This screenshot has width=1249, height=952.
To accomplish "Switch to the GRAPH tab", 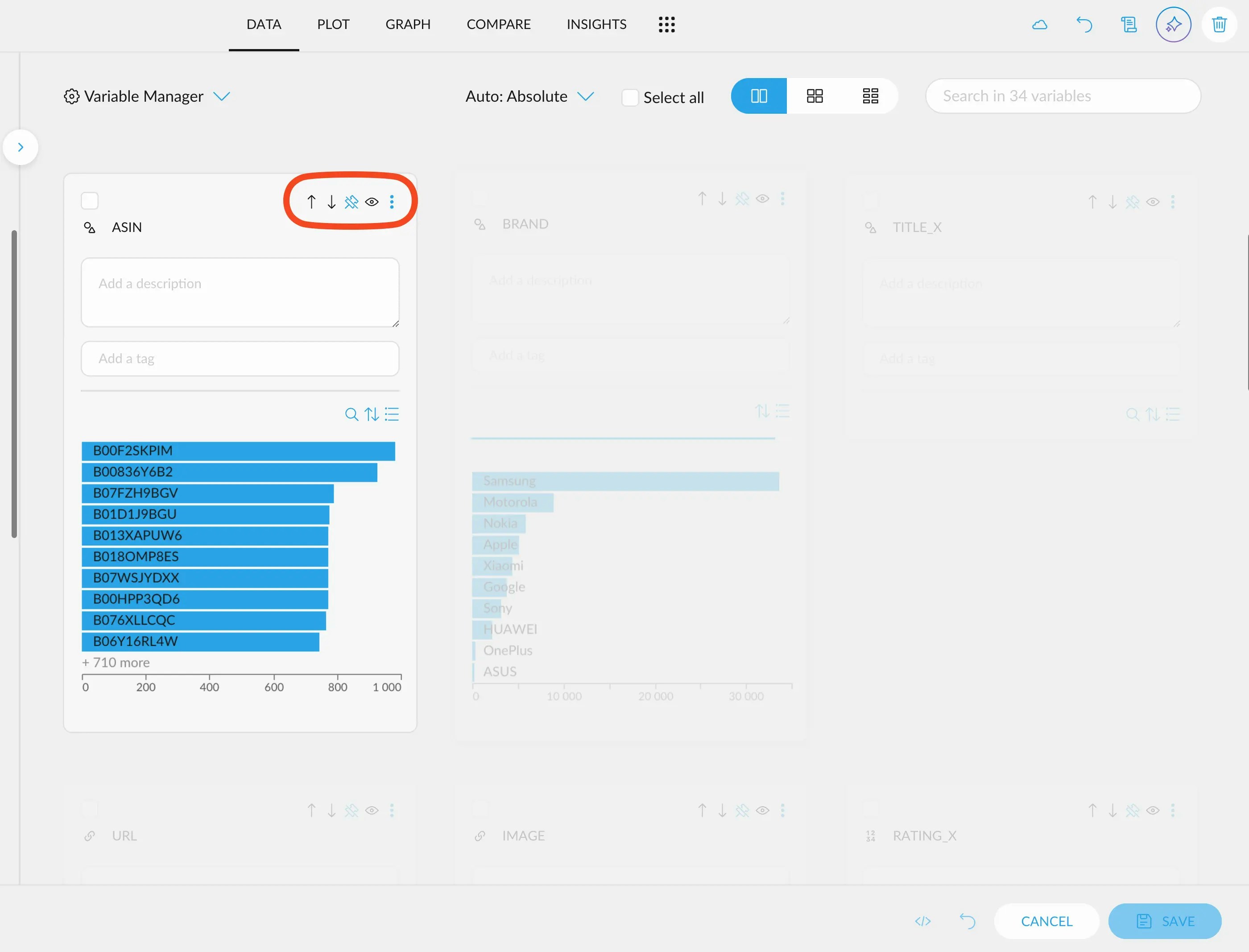I will 408,25.
